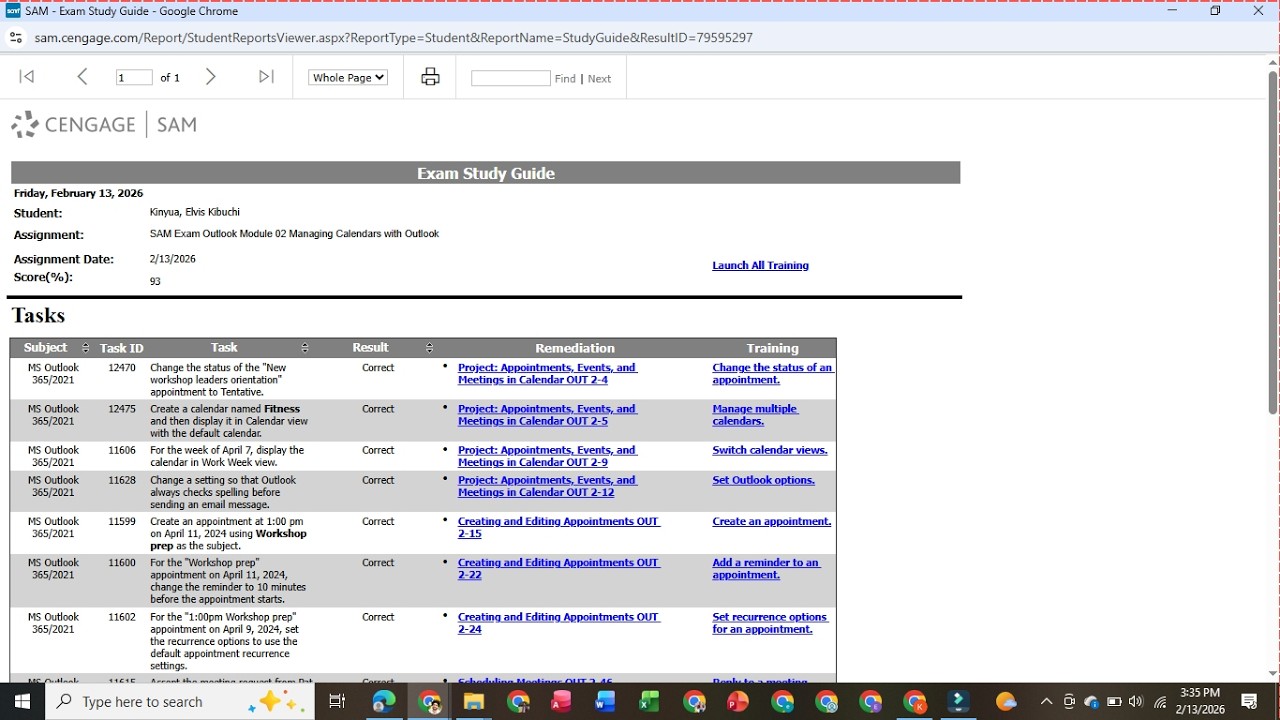Select student name Kinyua, Elvis Kibuchi
The image size is (1280, 720).
click(195, 212)
